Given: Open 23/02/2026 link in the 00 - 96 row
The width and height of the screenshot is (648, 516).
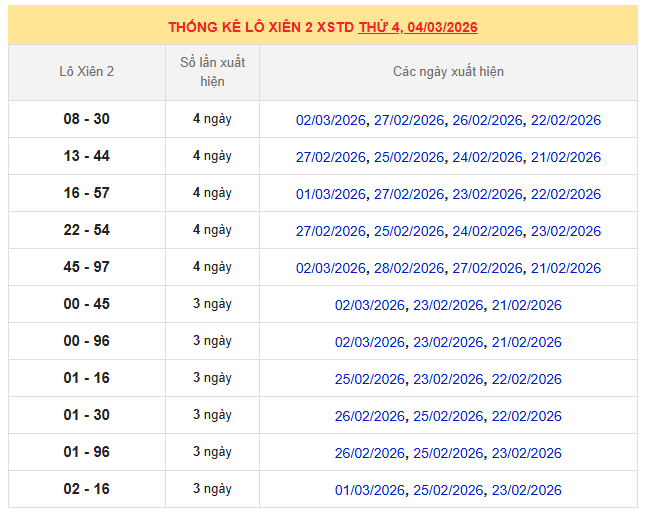Looking at the screenshot, I should [448, 342].
